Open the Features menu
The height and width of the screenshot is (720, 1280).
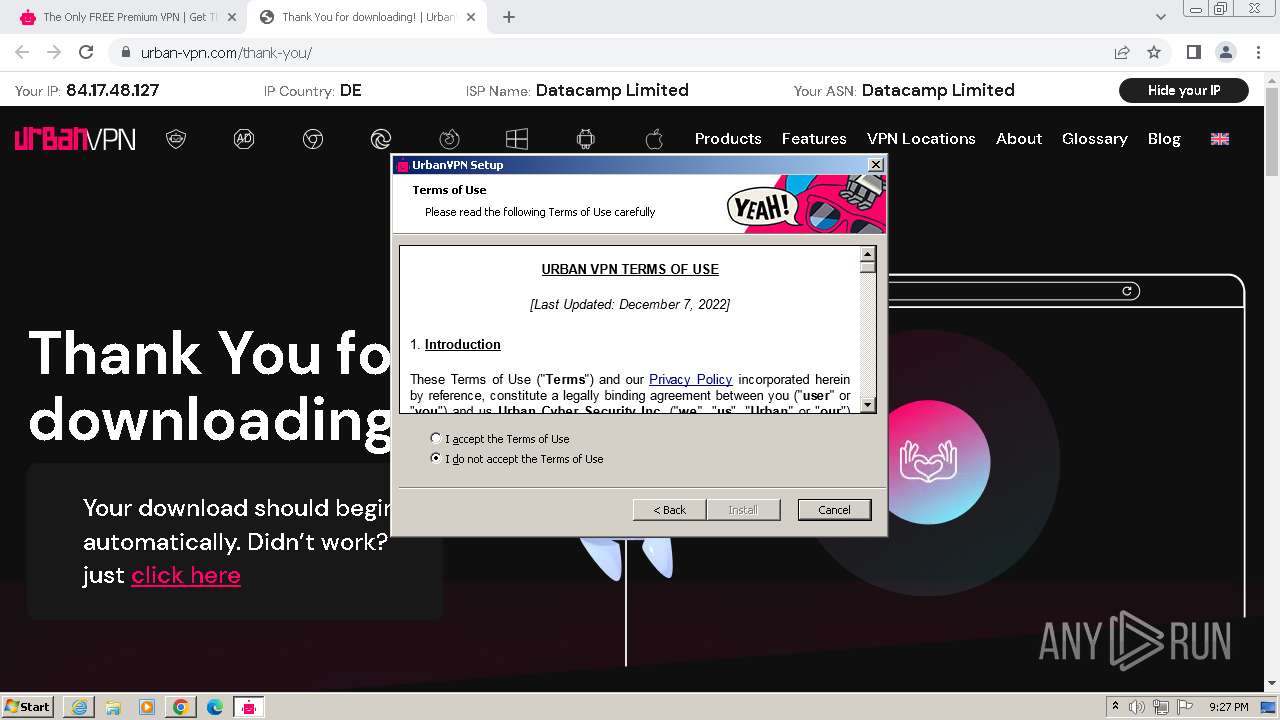point(814,139)
